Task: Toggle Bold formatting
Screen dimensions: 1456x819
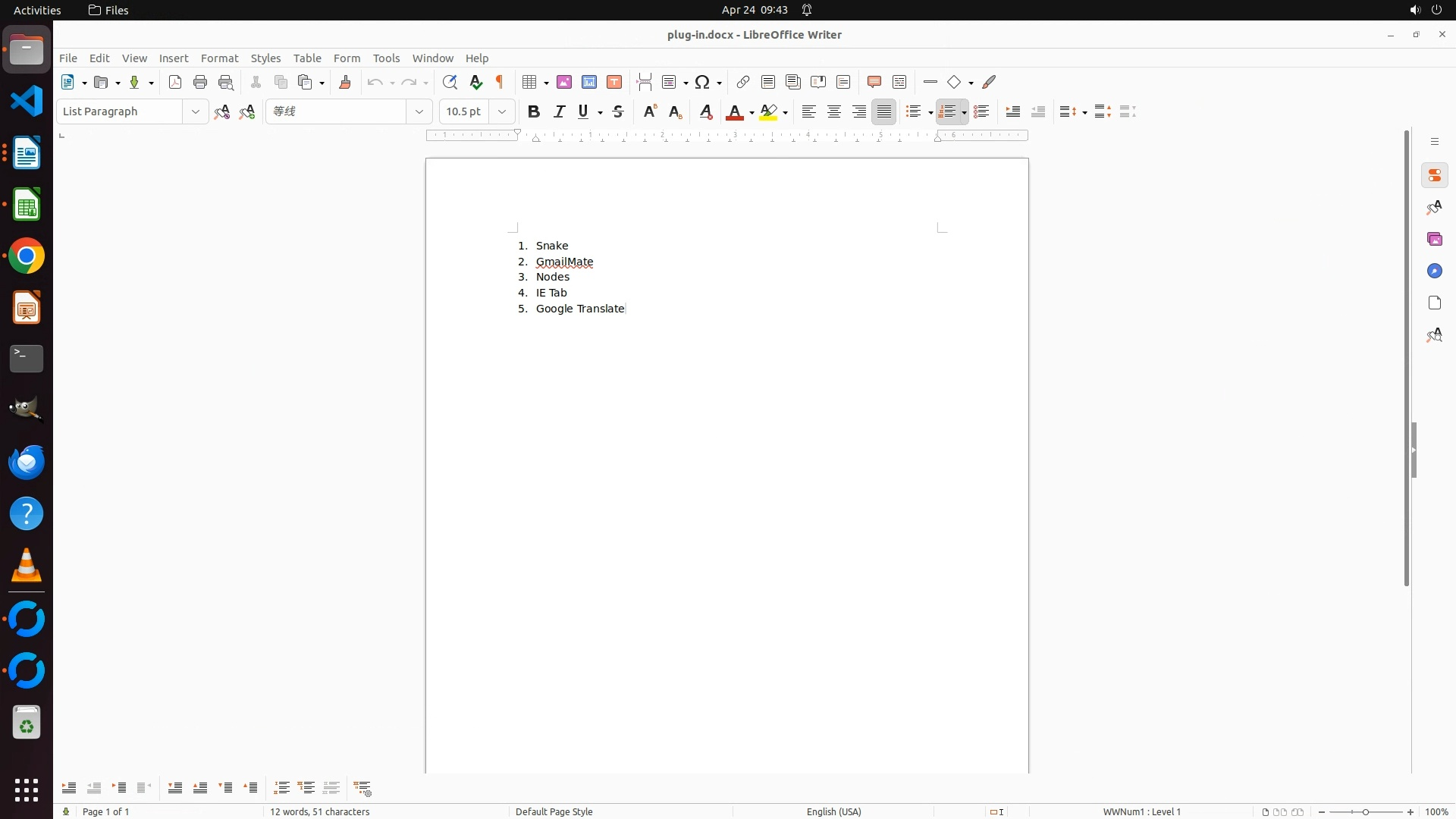Action: coord(534,111)
